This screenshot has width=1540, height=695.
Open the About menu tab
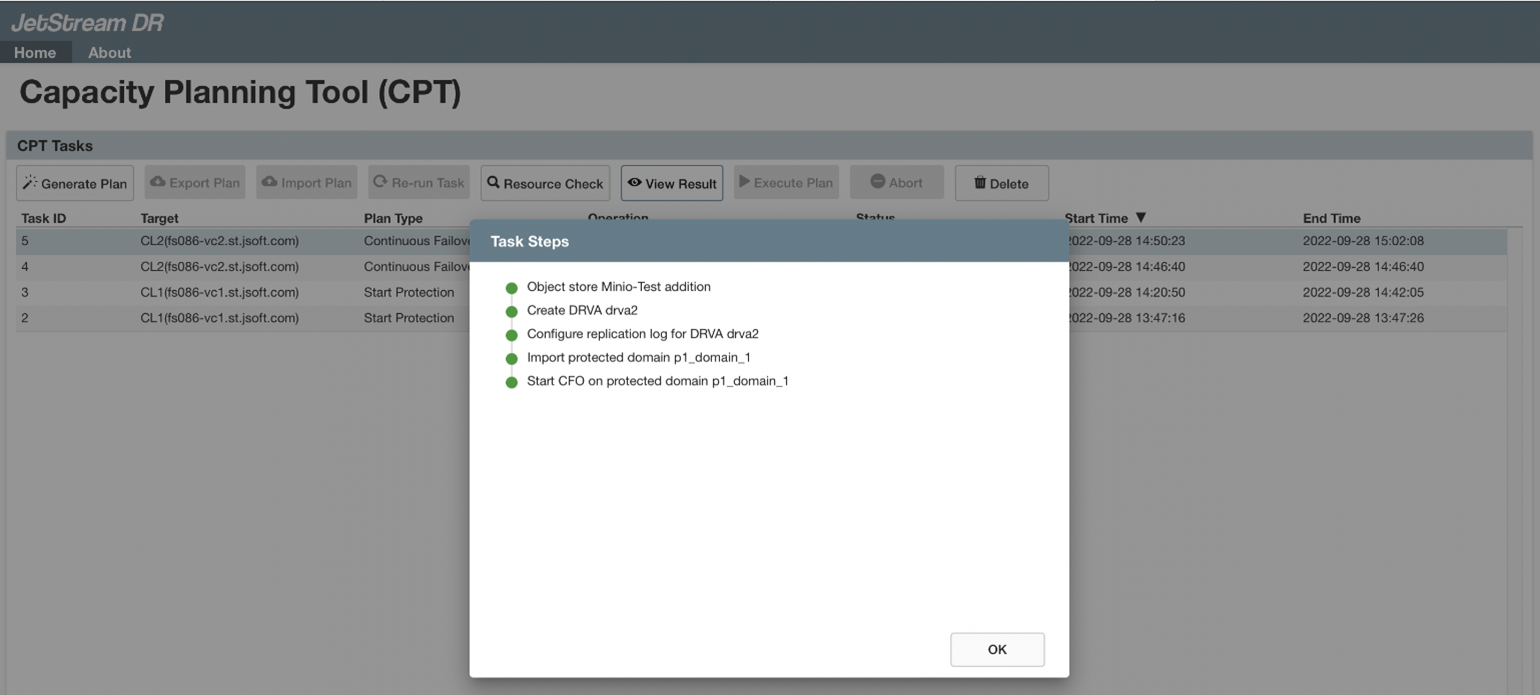[x=109, y=52]
